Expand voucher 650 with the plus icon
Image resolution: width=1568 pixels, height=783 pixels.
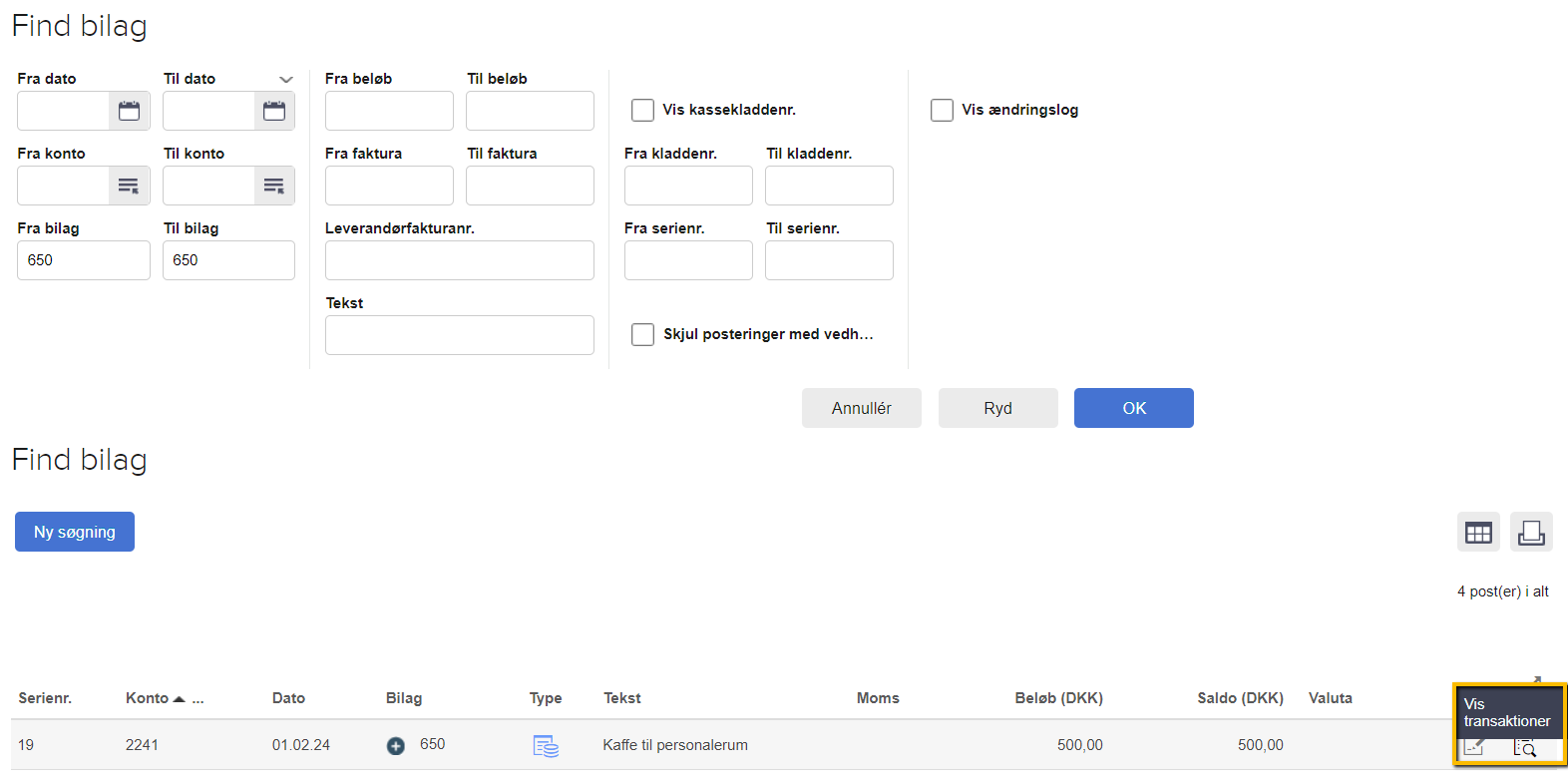tap(396, 746)
